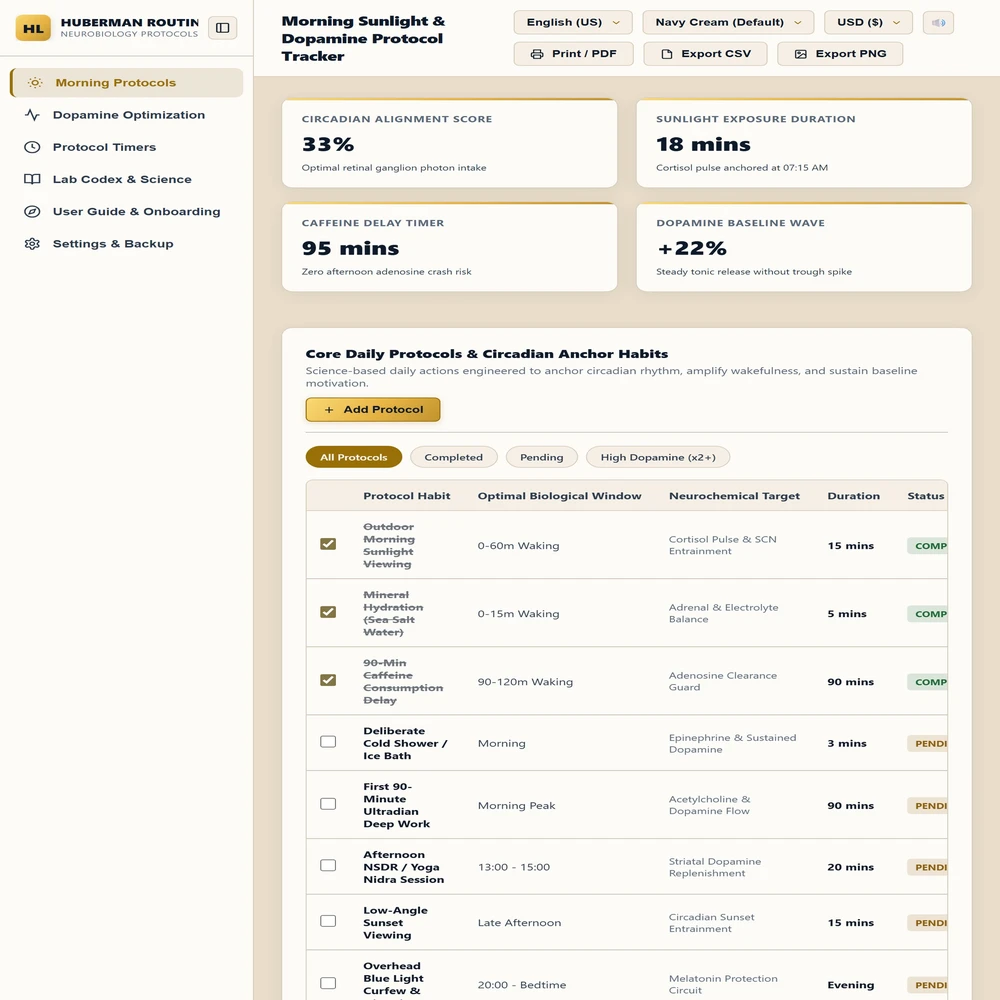Collapse the sidebar with the panel icon
The image size is (1000, 1000).
[x=223, y=28]
